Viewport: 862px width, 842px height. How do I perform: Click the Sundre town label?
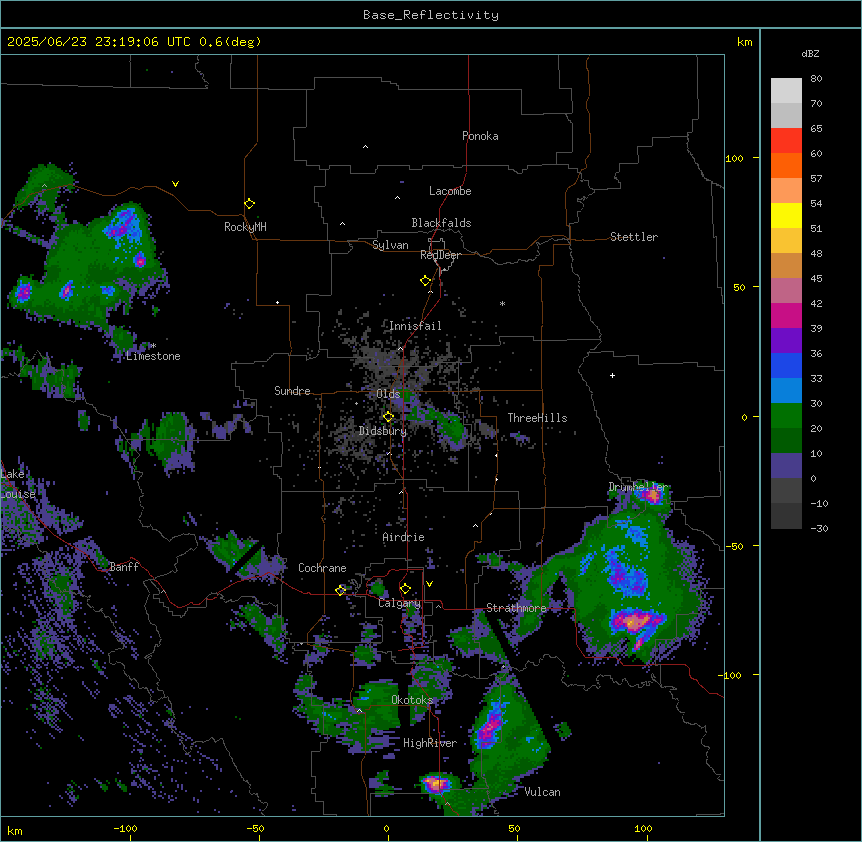tap(292, 391)
